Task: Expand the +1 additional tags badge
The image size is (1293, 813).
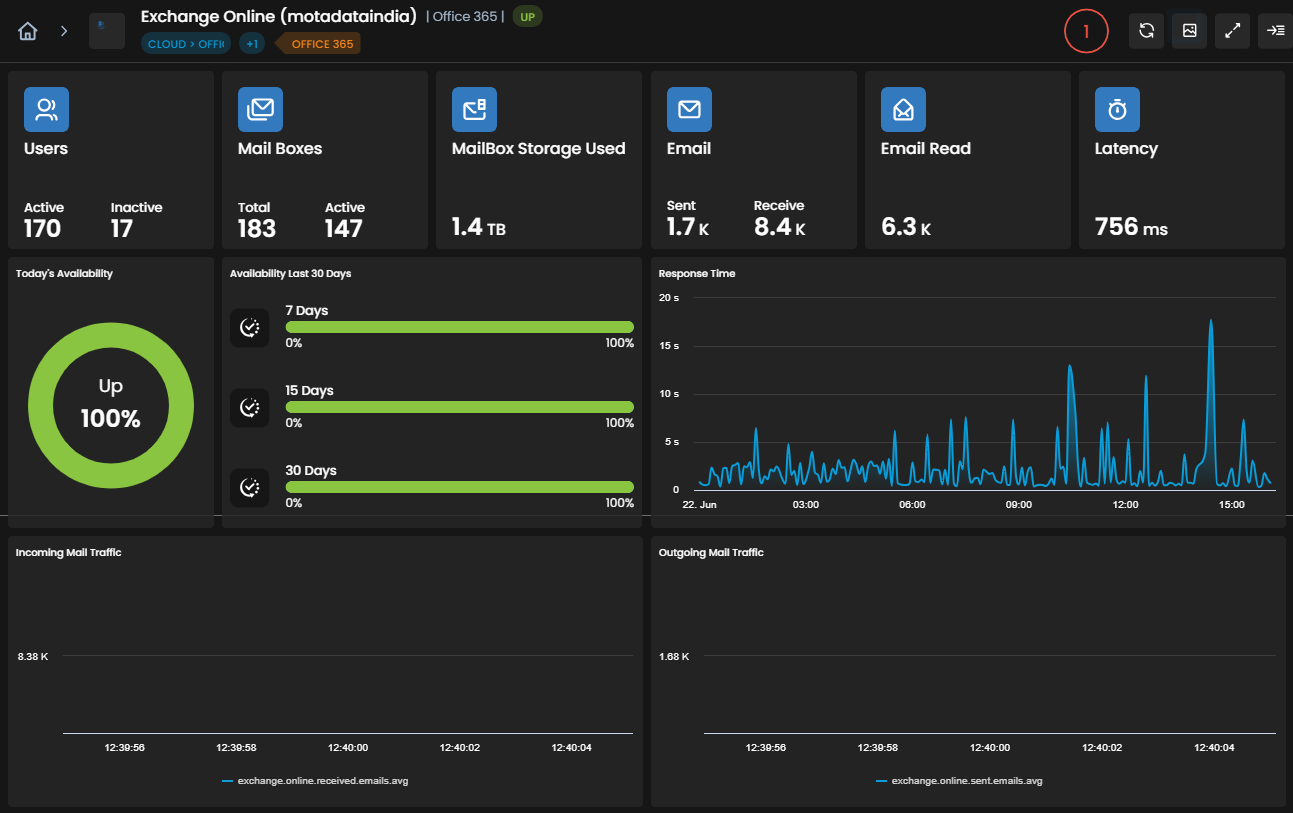Action: [x=251, y=44]
